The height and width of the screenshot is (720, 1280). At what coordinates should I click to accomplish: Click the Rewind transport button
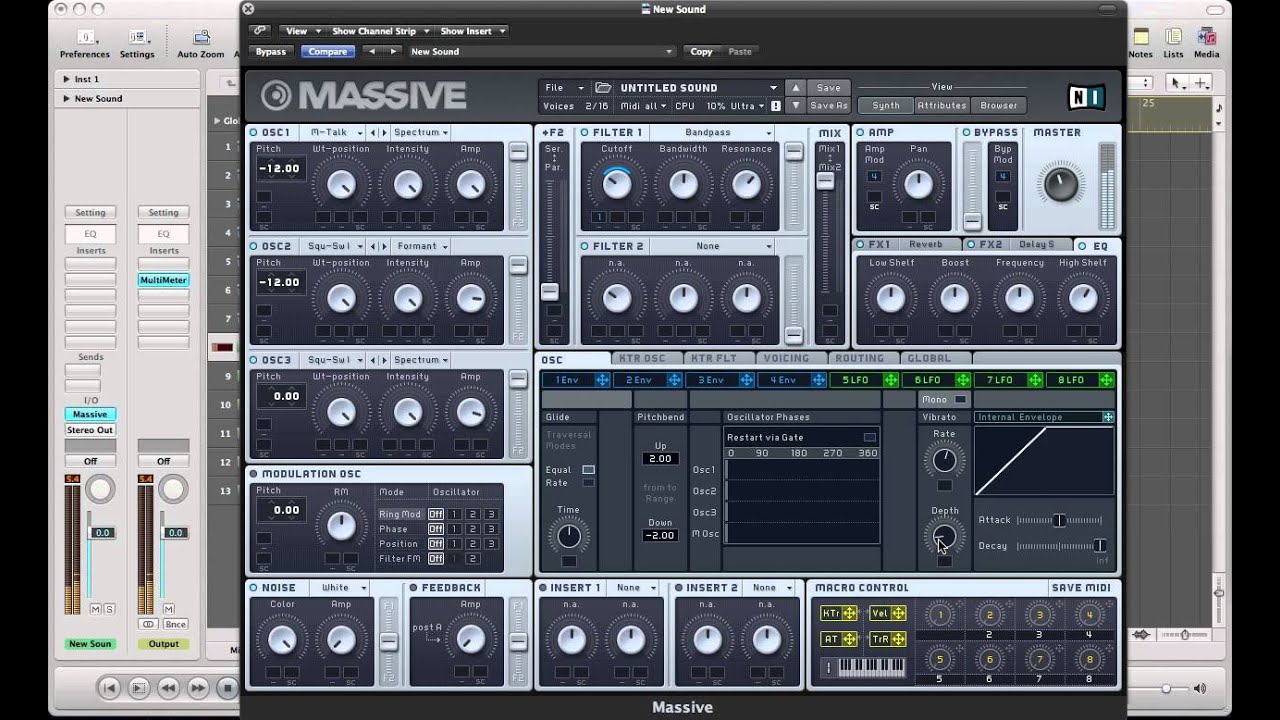click(168, 688)
